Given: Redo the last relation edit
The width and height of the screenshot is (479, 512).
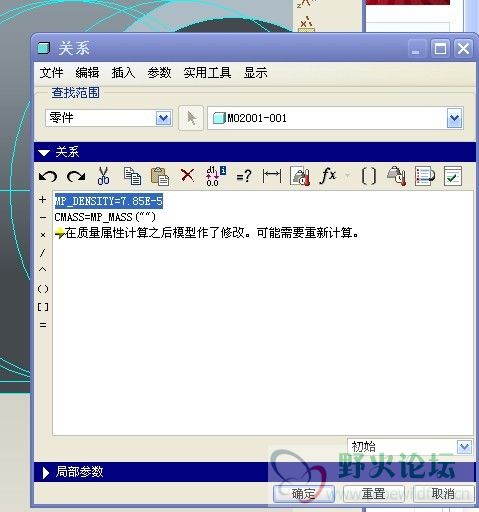Looking at the screenshot, I should pos(76,176).
